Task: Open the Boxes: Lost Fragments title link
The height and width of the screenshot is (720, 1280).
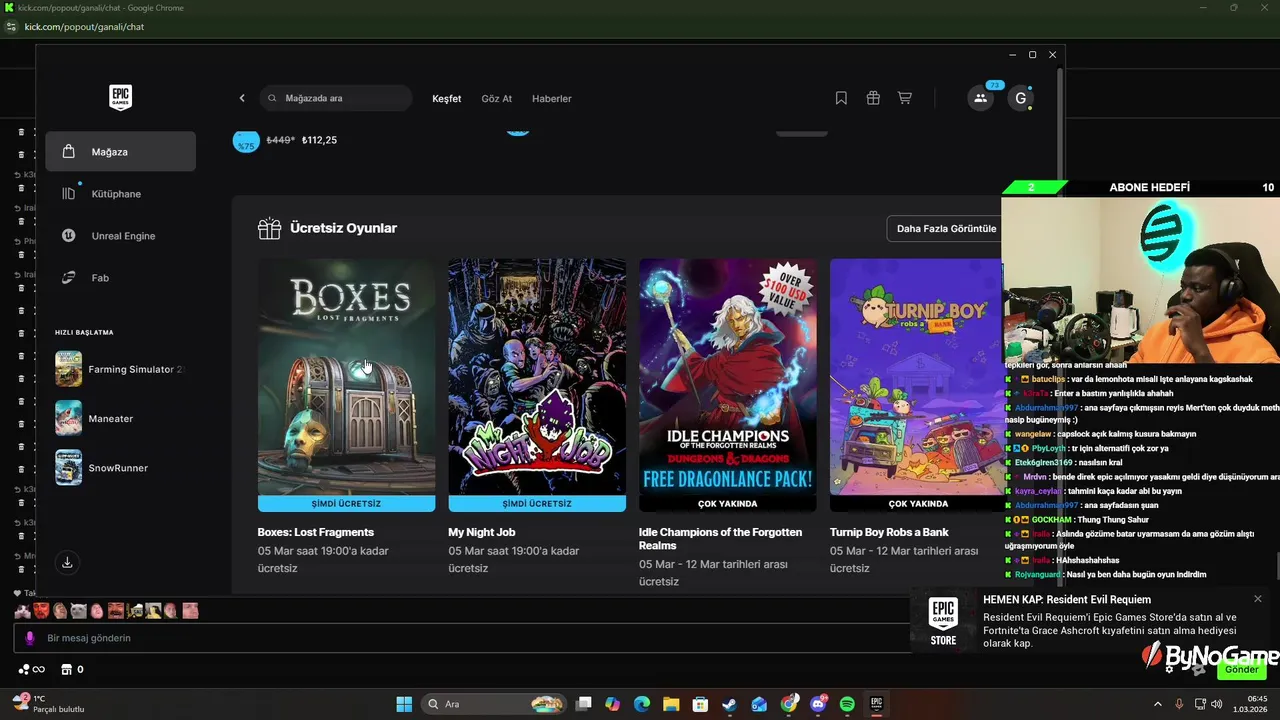Action: pyautogui.click(x=315, y=532)
